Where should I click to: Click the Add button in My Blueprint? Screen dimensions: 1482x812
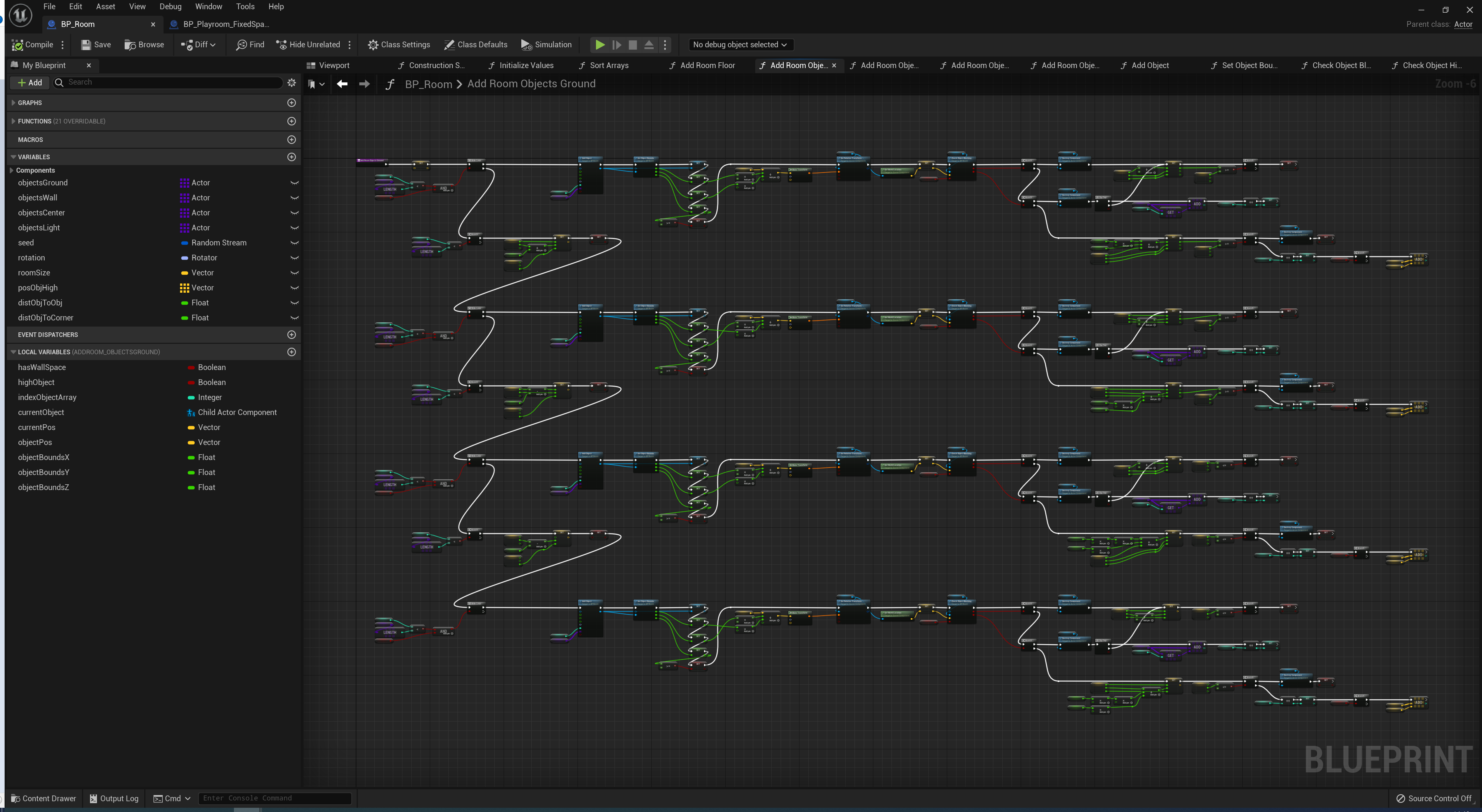(x=30, y=83)
